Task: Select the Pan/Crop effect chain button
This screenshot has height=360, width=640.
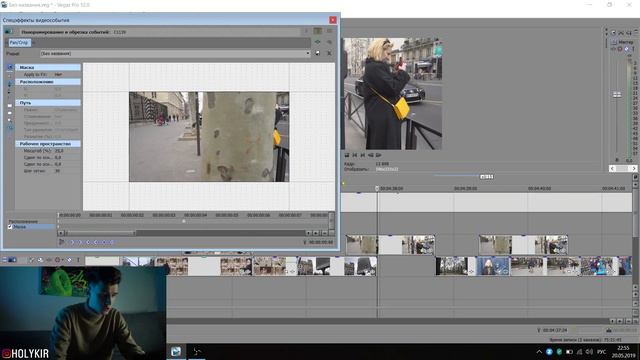Action: click(x=19, y=42)
